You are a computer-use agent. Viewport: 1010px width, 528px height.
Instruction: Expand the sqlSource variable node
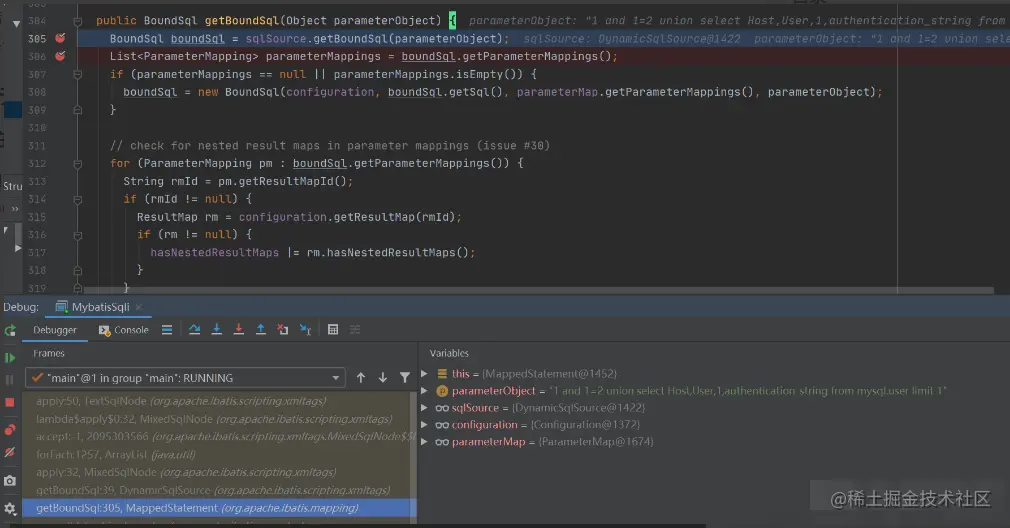[x=424, y=408]
